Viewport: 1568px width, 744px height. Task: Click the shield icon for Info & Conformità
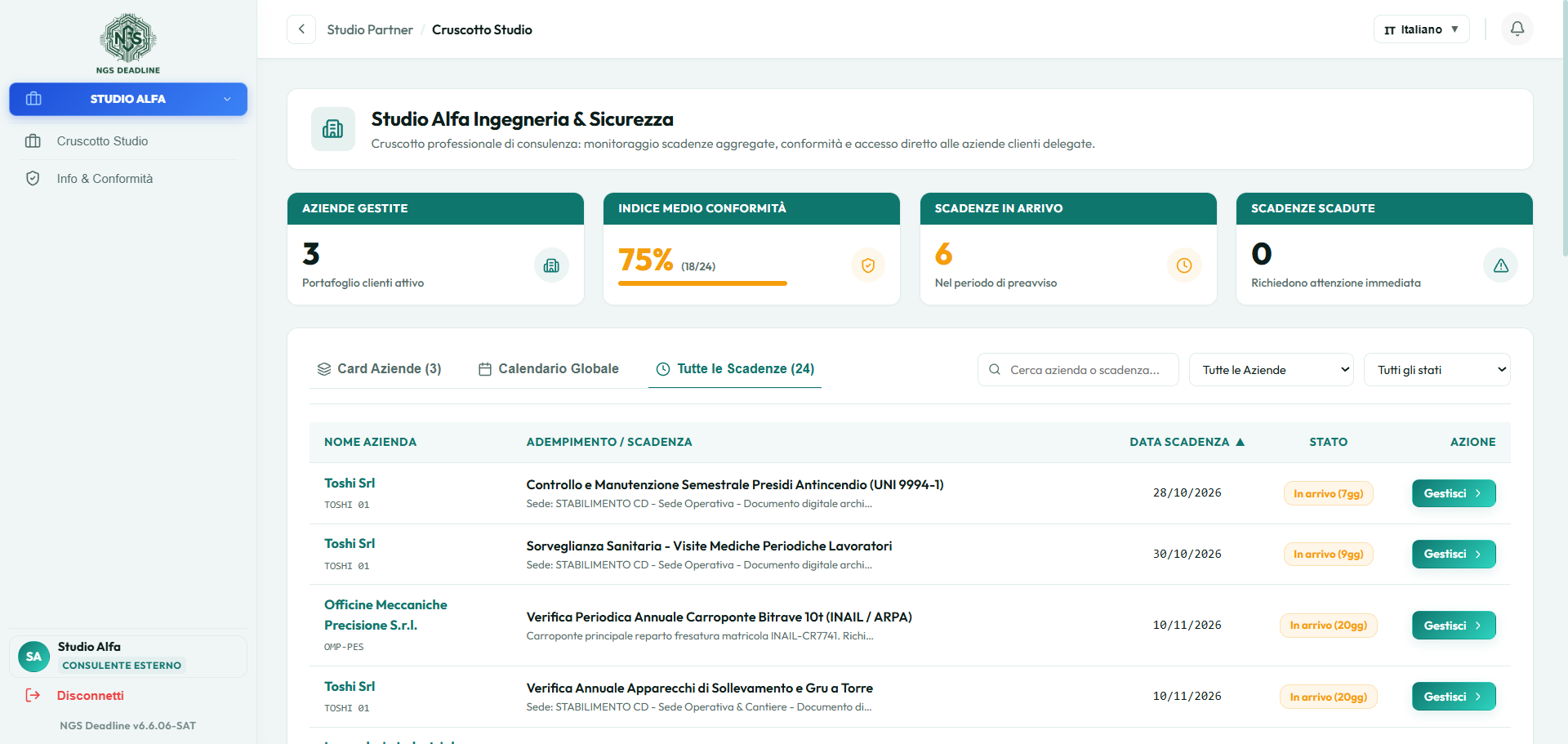(33, 178)
